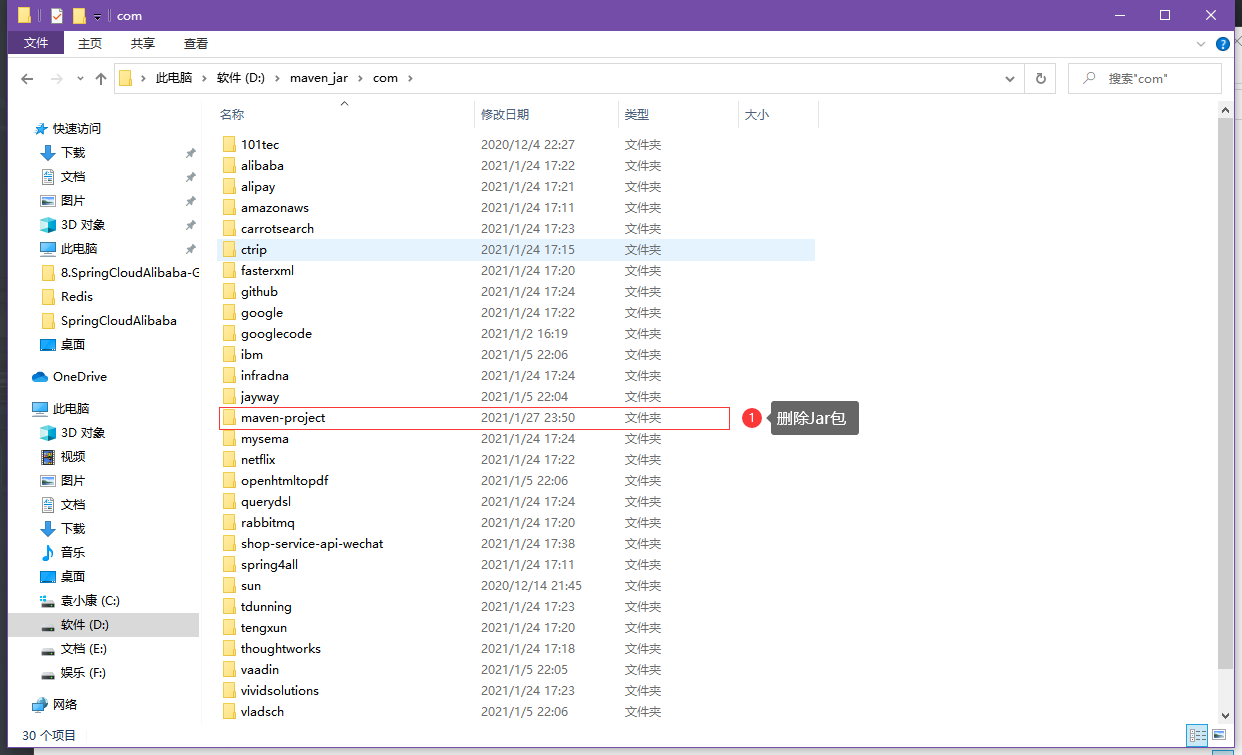Expand the ribbon with the chevron

click(x=1201, y=44)
